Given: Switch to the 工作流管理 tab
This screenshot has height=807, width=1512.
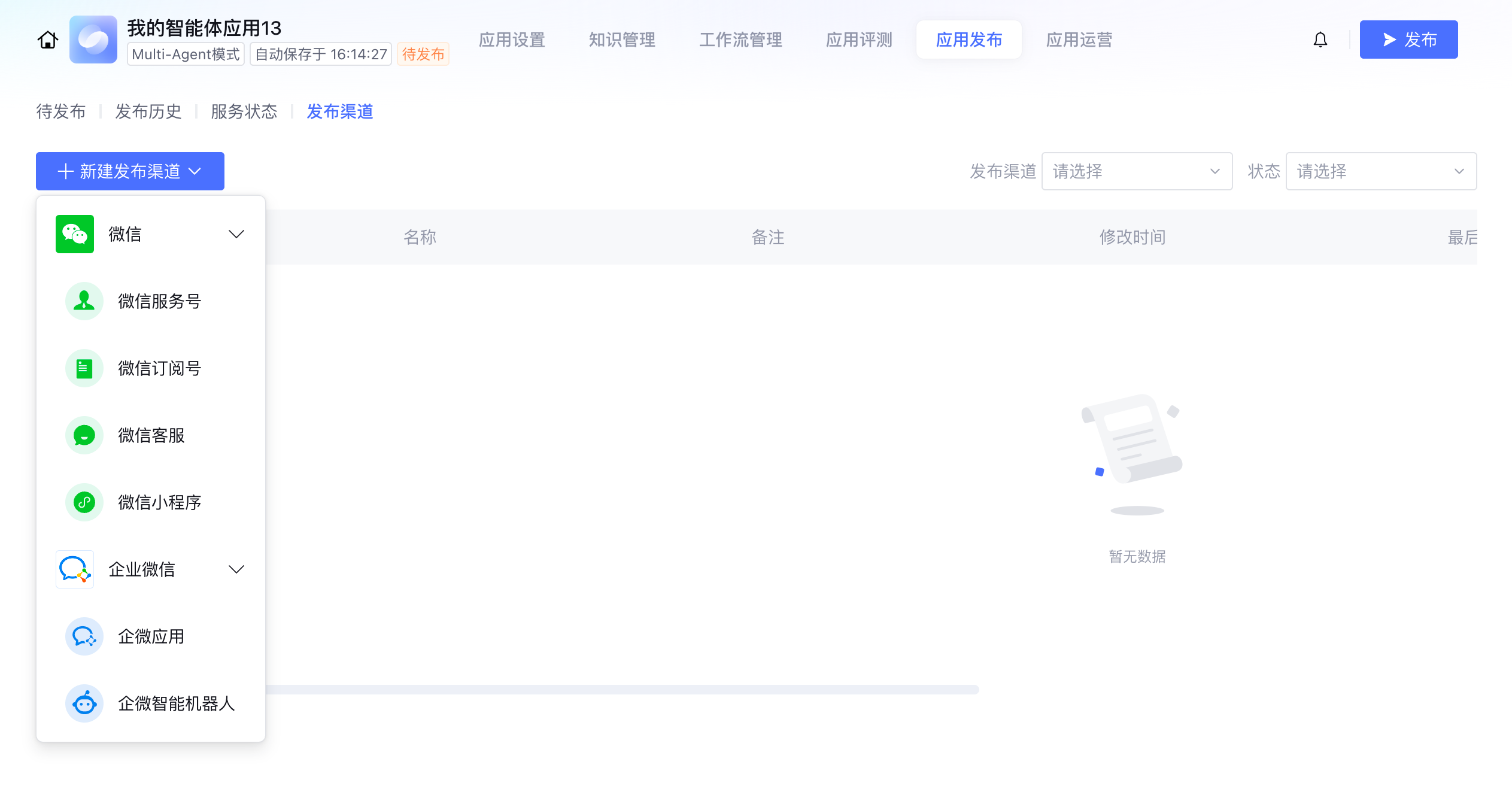Looking at the screenshot, I should (740, 40).
